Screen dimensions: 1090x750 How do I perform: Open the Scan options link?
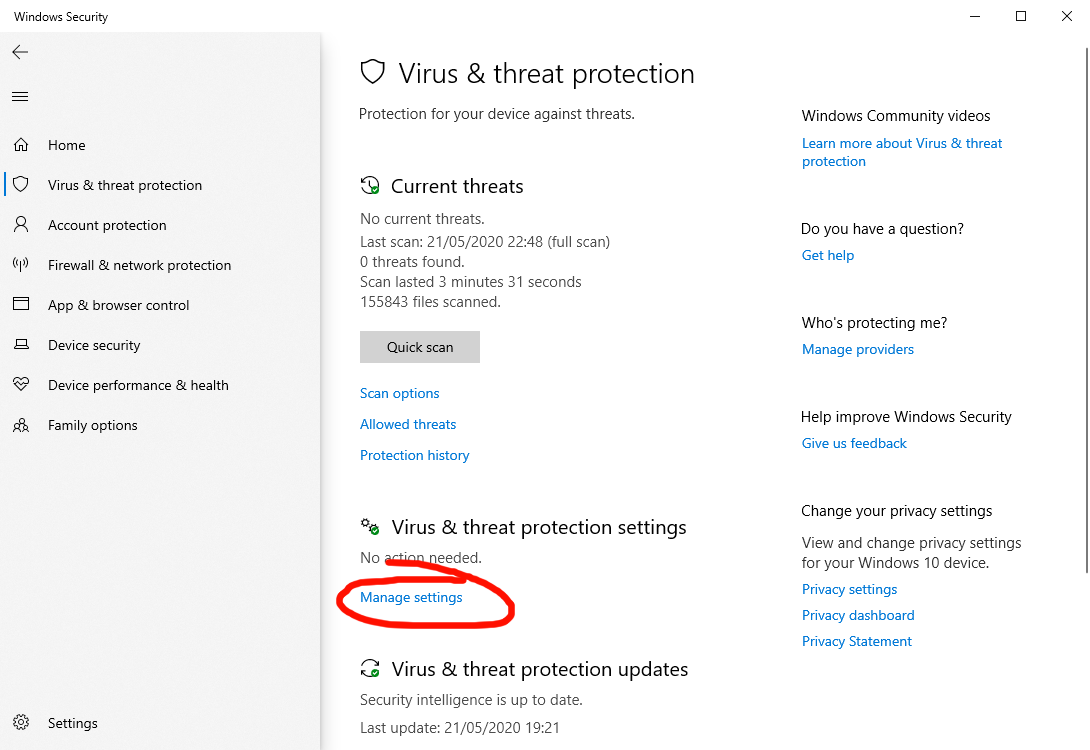[x=400, y=393]
